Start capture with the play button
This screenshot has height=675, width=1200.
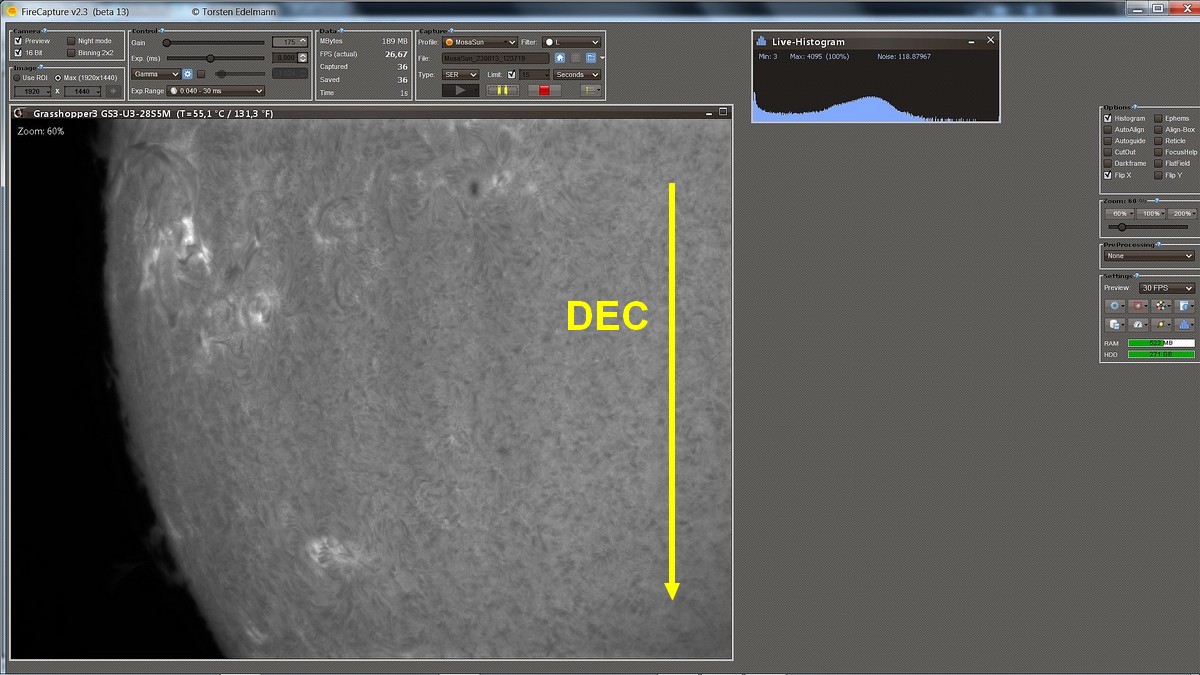[x=458, y=90]
